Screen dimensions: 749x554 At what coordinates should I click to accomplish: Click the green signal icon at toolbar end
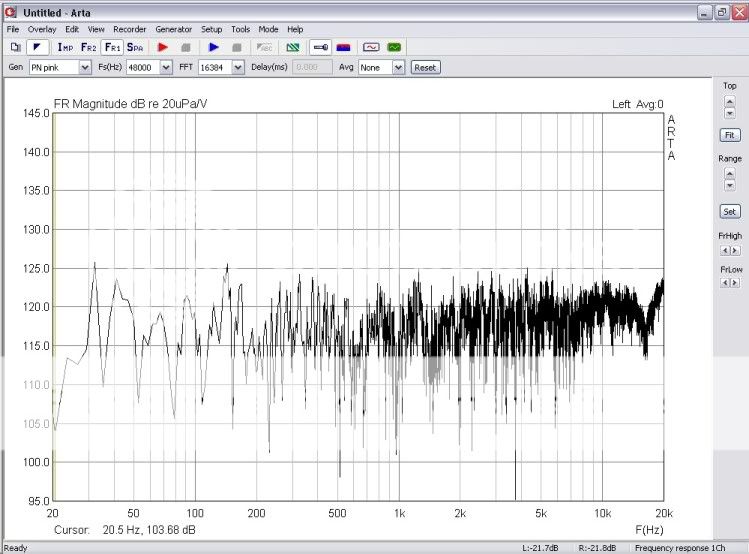coord(394,47)
